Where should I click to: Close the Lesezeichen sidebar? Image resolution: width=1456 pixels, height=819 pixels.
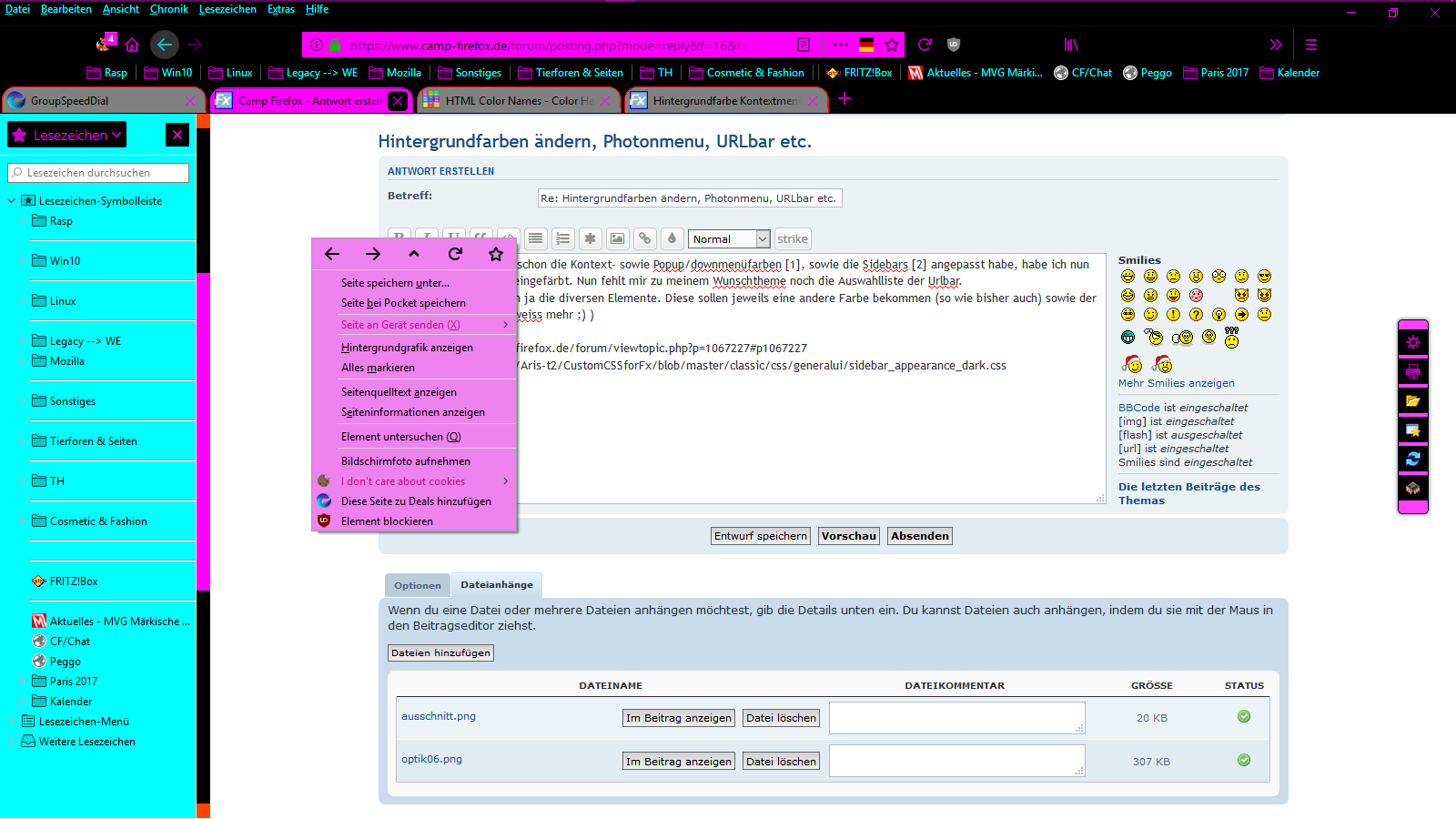pos(177,135)
